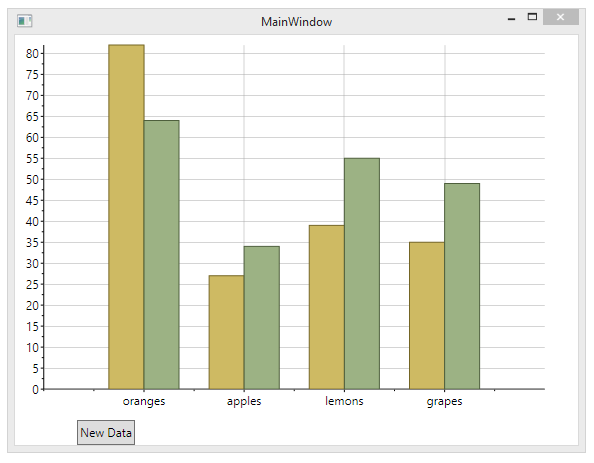
Task: Click the apples axis label
Action: click(x=244, y=401)
